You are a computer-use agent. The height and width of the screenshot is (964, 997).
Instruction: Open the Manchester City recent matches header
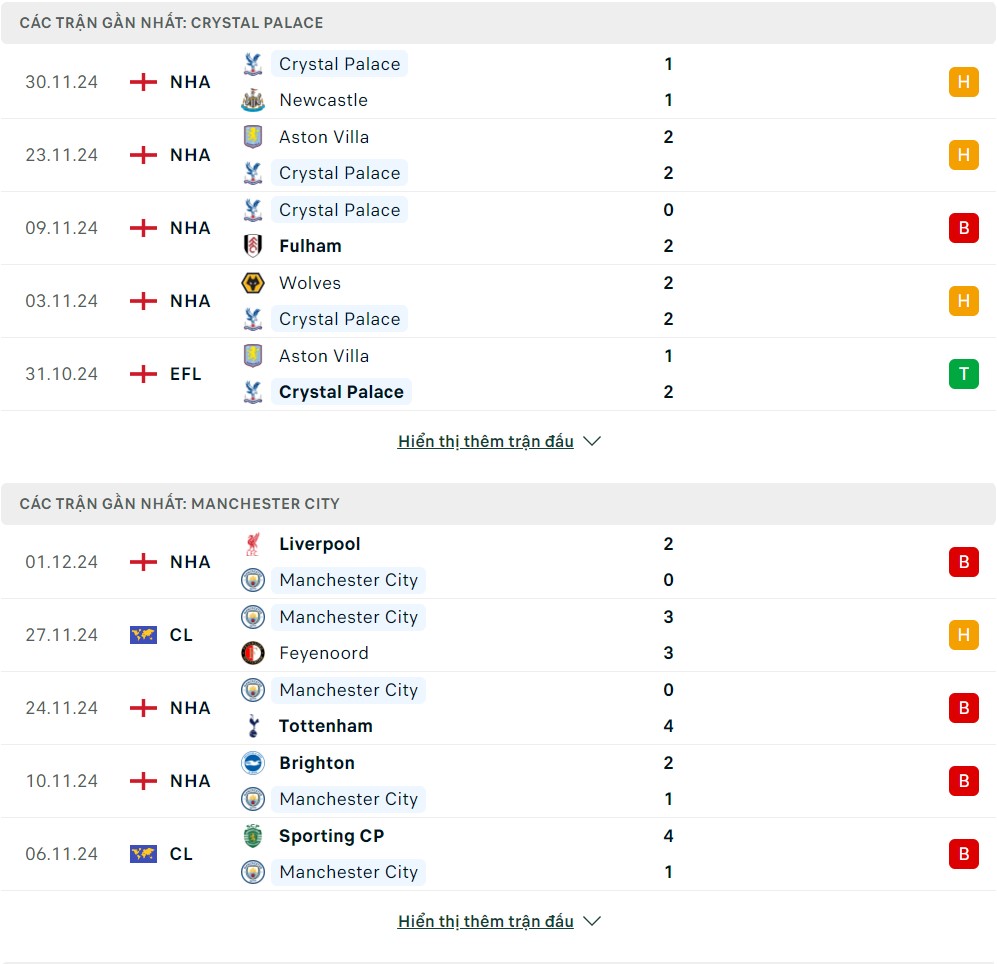point(180,504)
